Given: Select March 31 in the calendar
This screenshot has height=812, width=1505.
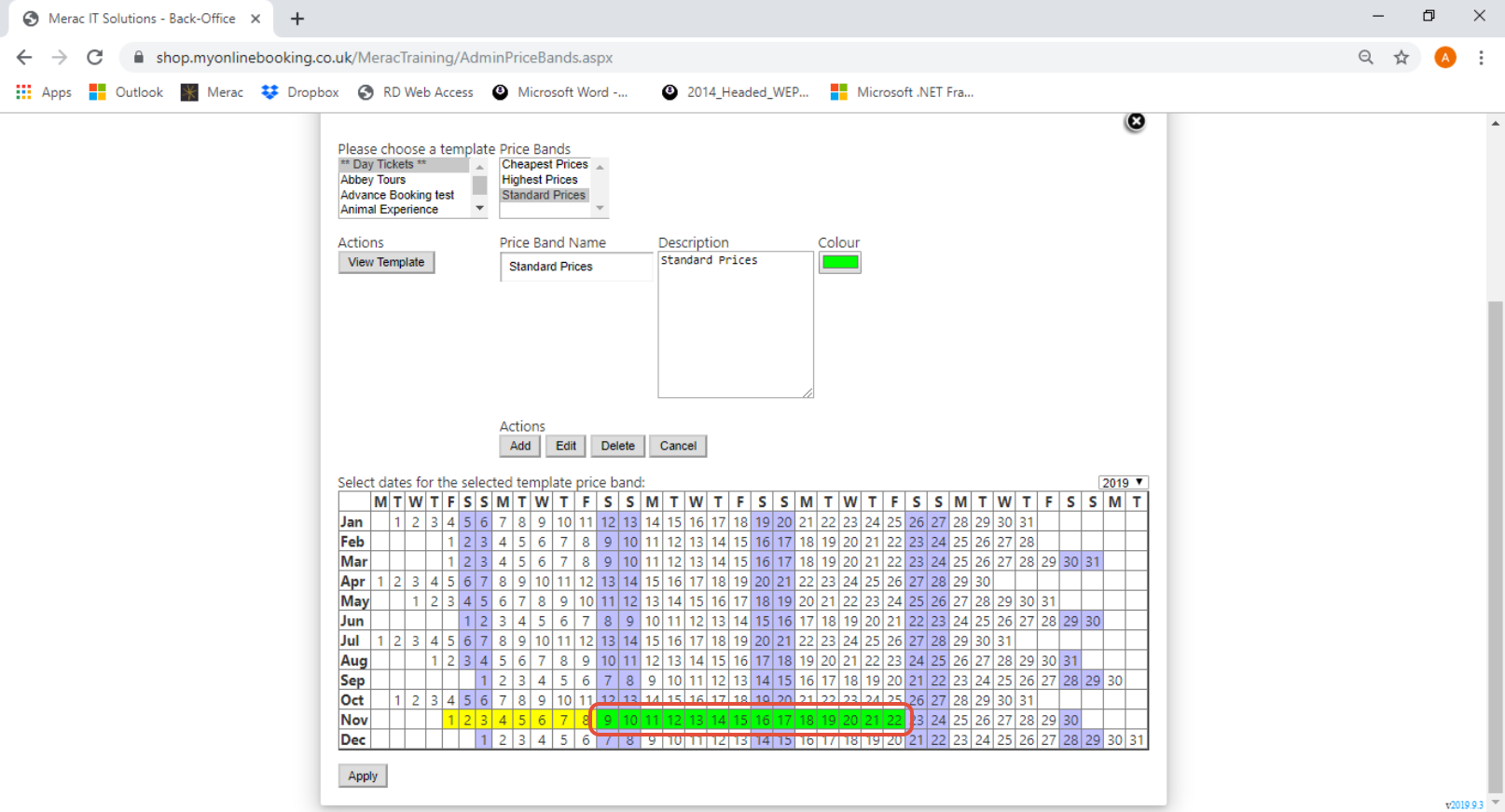Looking at the screenshot, I should pyautogui.click(x=1093, y=562).
